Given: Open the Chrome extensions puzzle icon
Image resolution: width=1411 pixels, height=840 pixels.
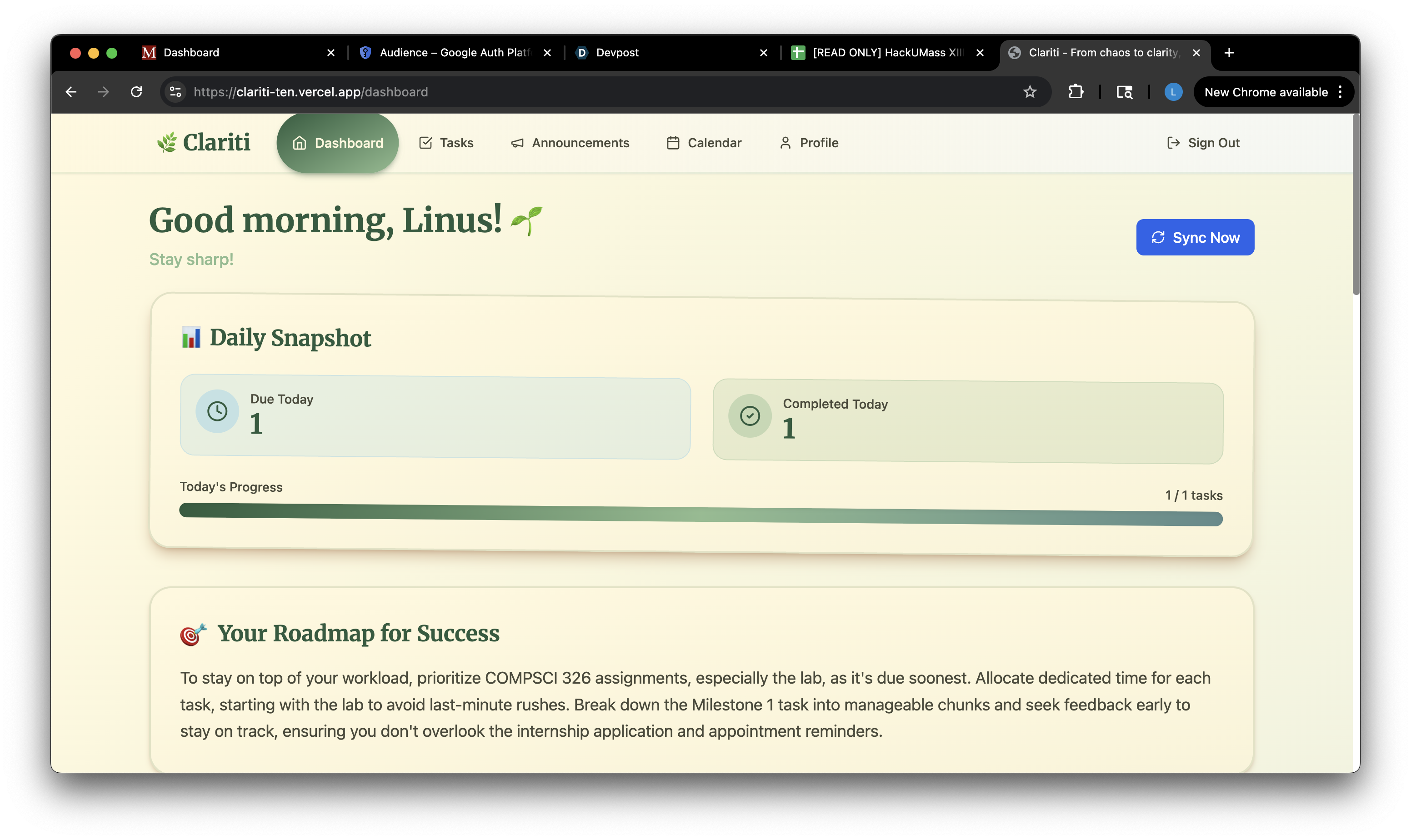Looking at the screenshot, I should (x=1076, y=92).
